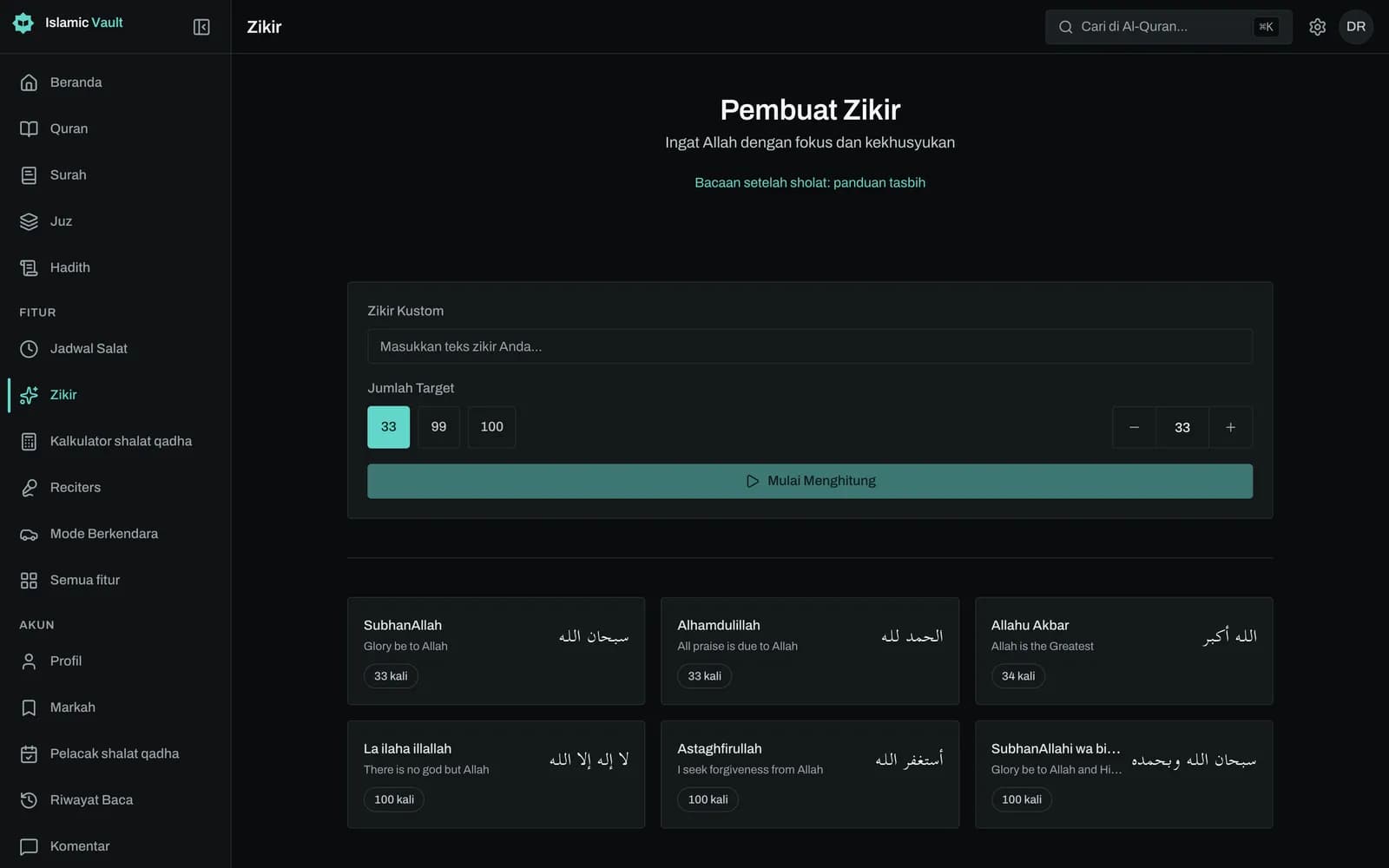Screen dimensions: 1389x868
Task: Focus the Zikir Kustom text field
Action: (810, 346)
